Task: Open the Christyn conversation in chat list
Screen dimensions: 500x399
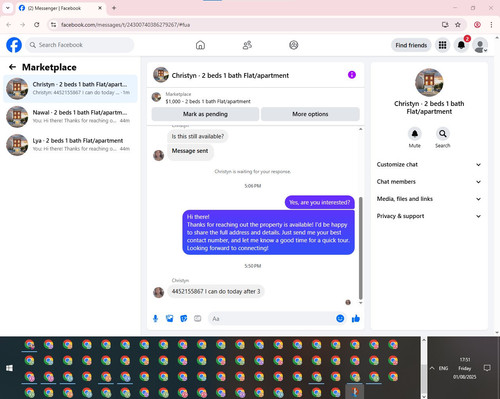Action: tap(70, 89)
